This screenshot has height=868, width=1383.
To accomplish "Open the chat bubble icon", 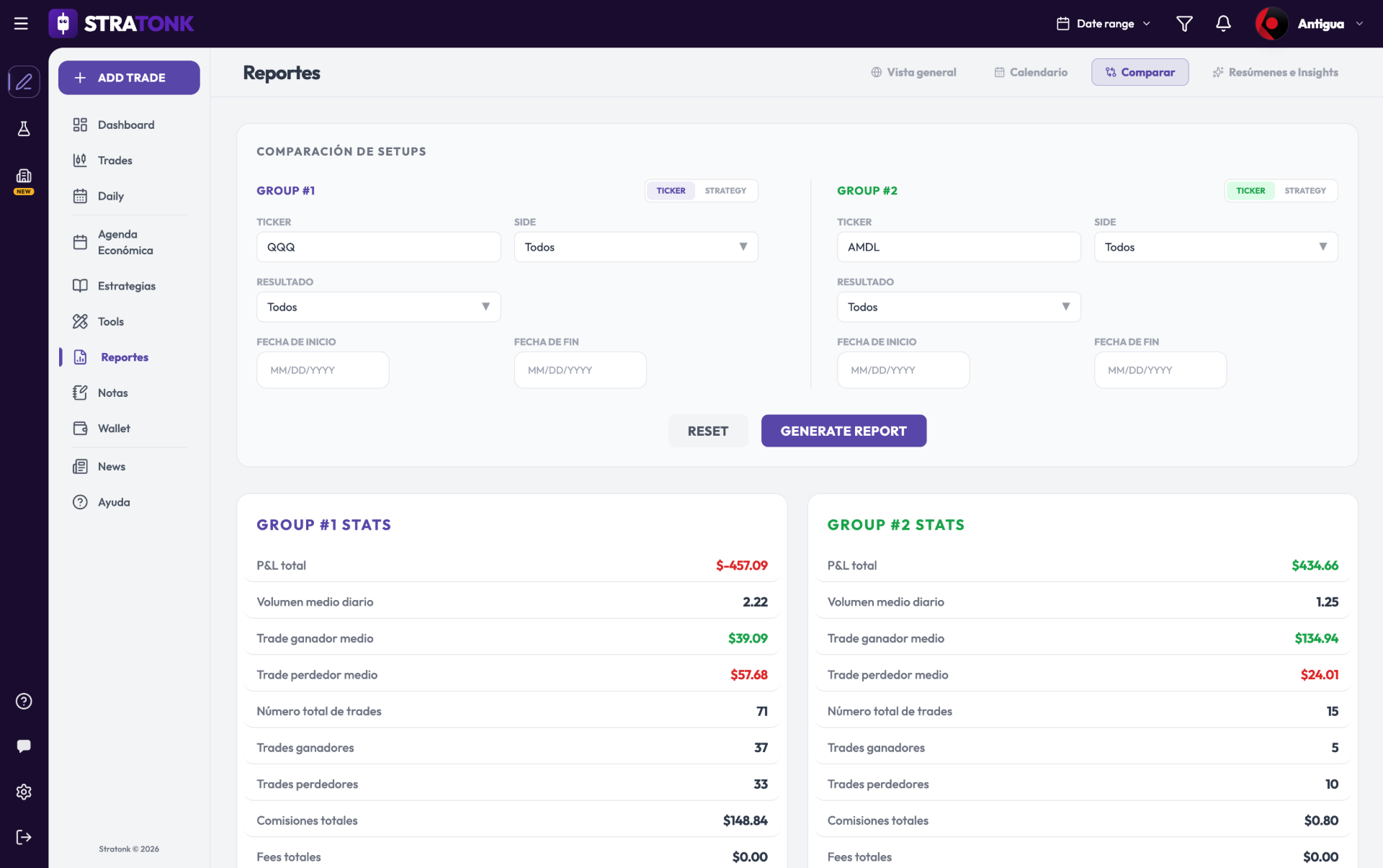I will coord(24,746).
